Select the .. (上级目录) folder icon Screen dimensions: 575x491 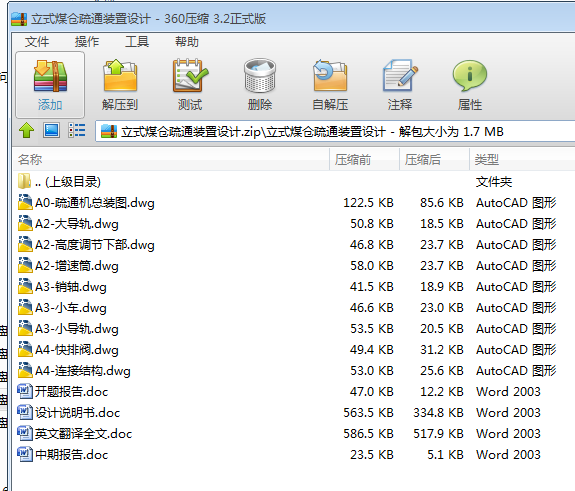24,181
